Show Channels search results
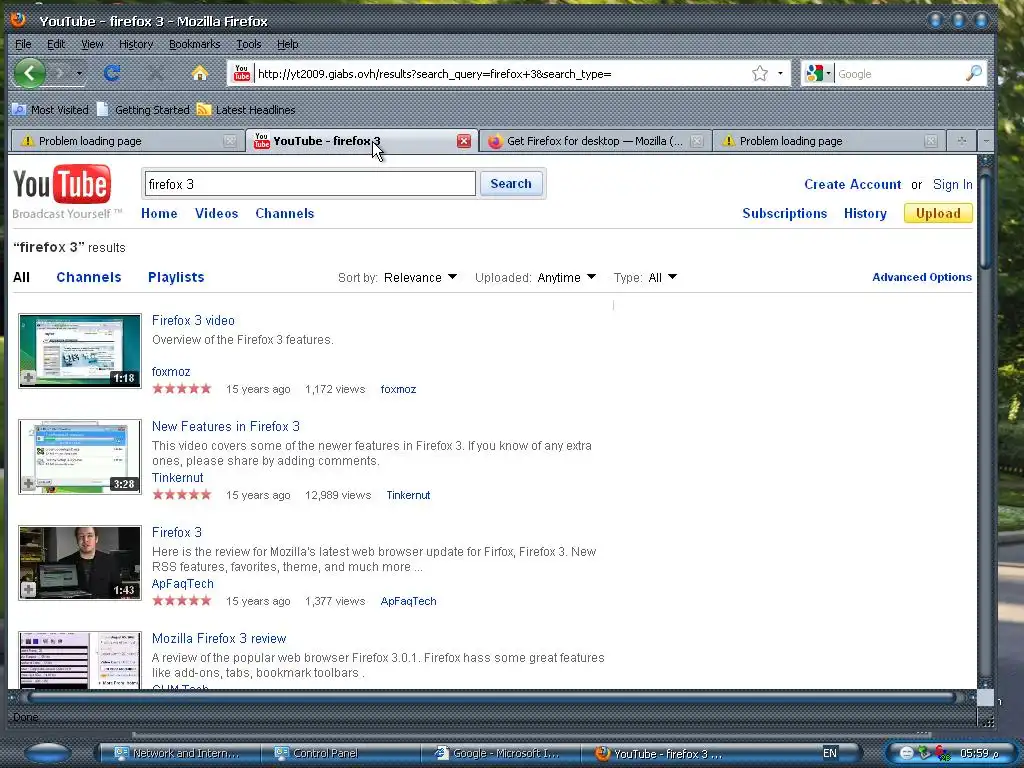Viewport: 1024px width, 768px height. pyautogui.click(x=89, y=277)
